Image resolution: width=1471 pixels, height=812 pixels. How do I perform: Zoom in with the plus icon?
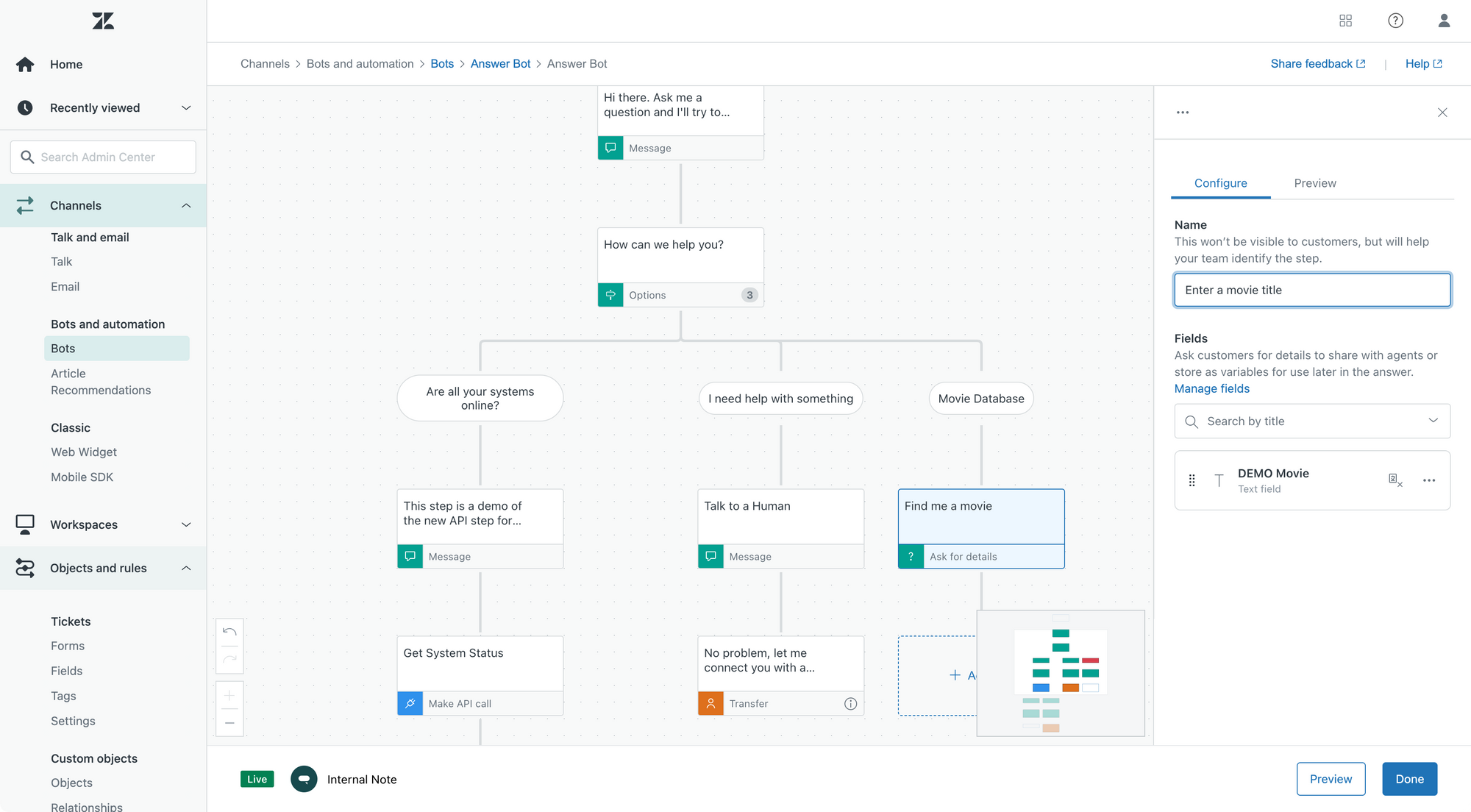coord(229,696)
